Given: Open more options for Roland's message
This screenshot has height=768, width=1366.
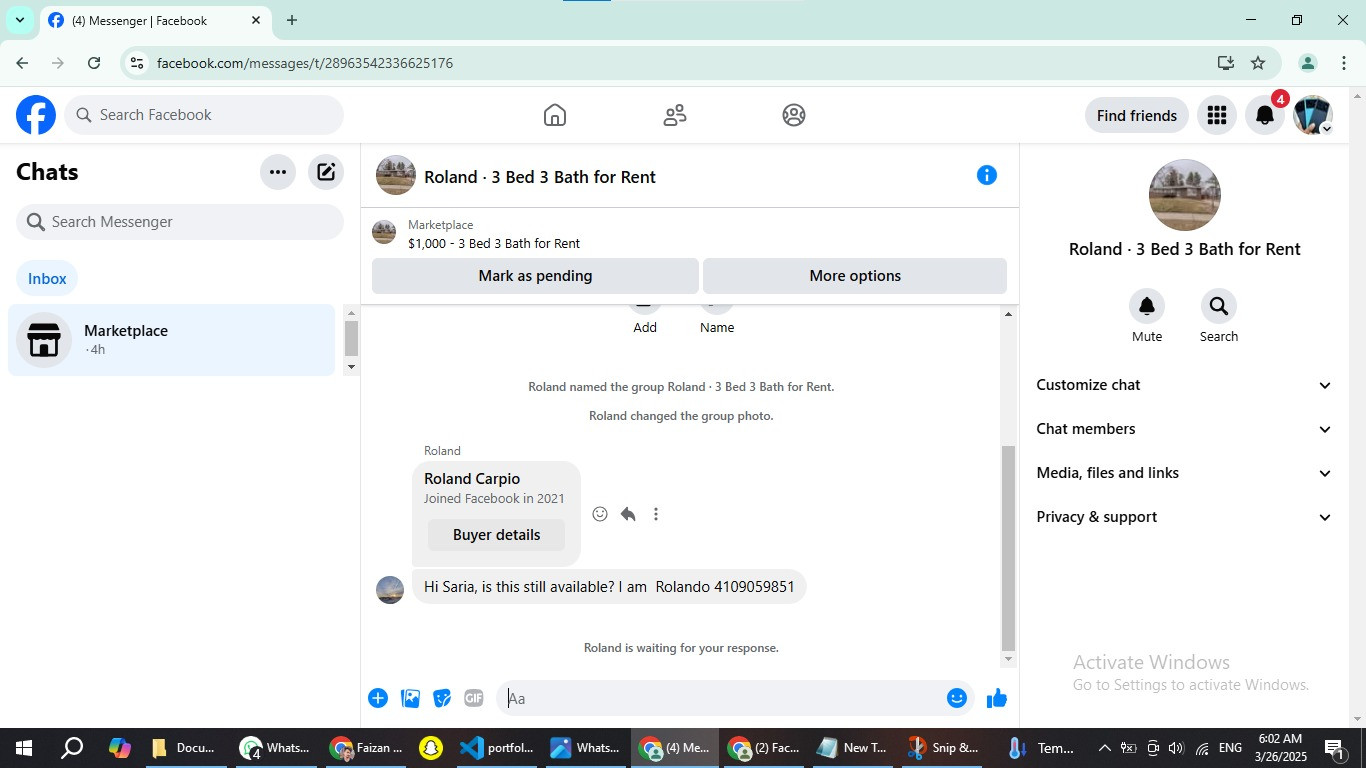Looking at the screenshot, I should (x=656, y=514).
